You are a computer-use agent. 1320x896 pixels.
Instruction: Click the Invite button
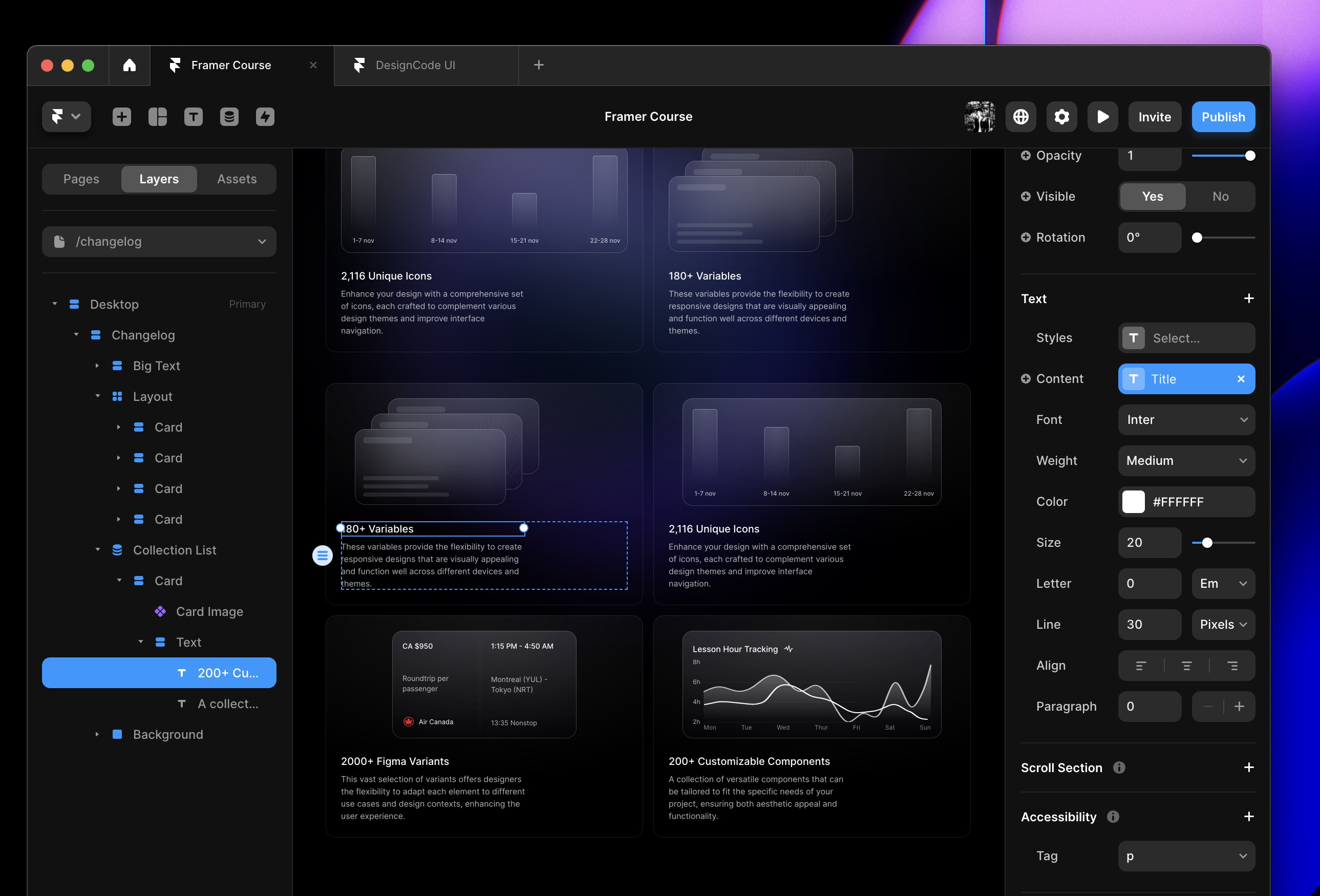pos(1154,116)
